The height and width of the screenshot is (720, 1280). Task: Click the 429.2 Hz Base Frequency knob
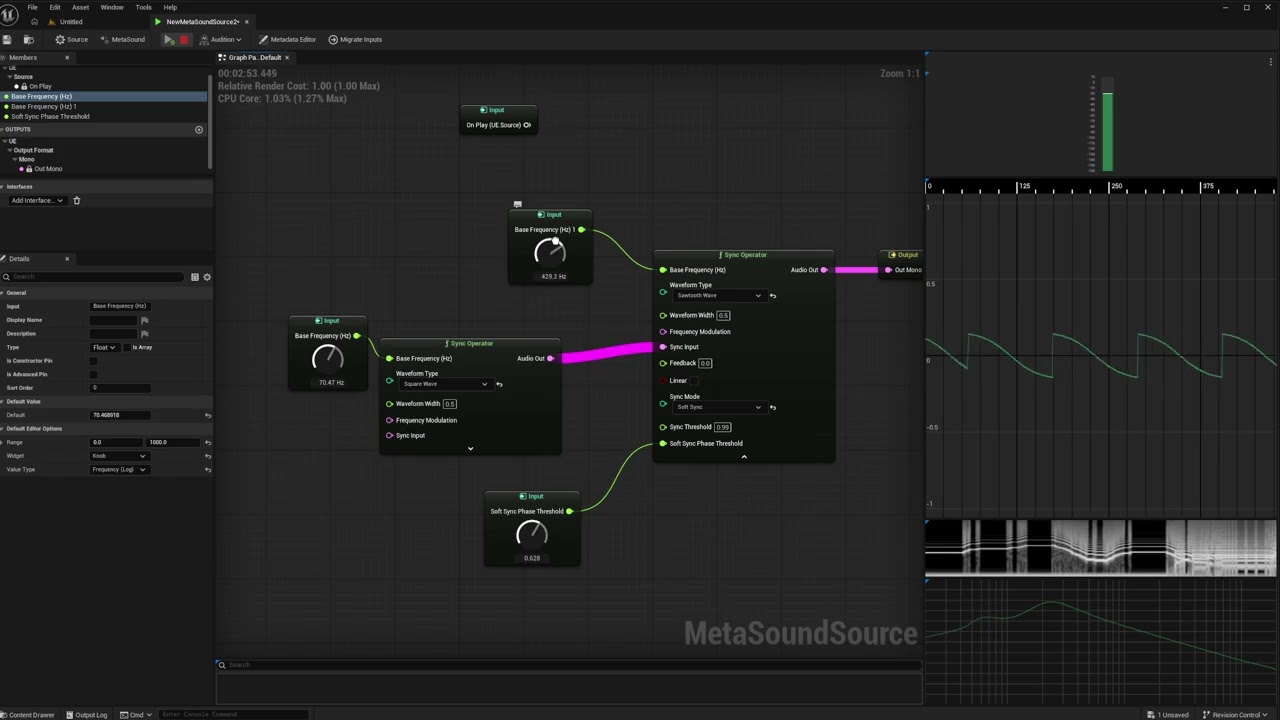click(550, 252)
